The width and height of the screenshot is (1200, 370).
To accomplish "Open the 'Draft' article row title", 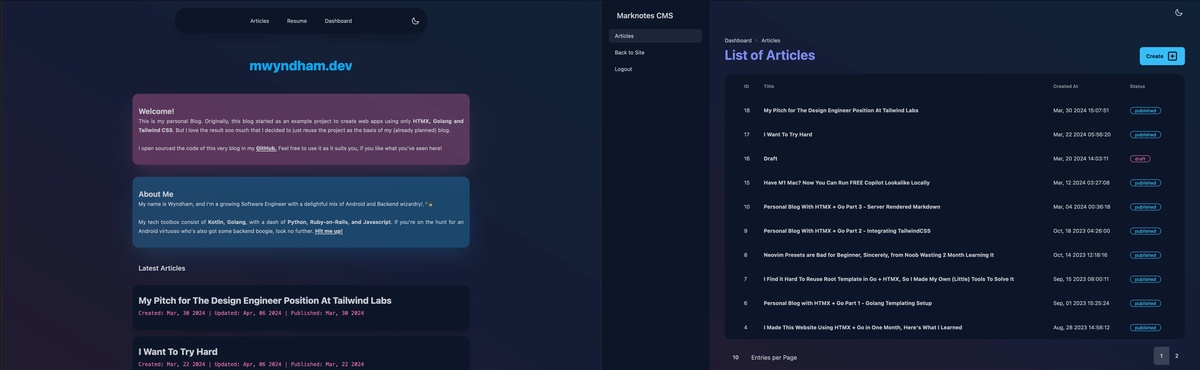I will [x=770, y=159].
